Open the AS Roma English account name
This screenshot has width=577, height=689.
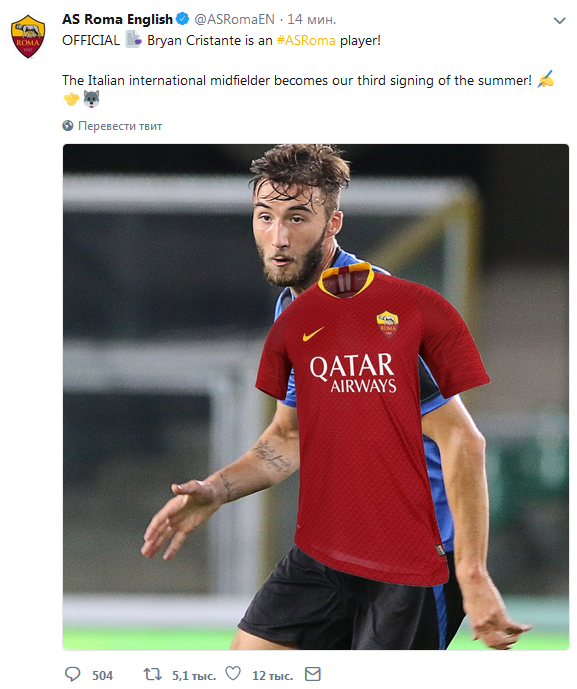pyautogui.click(x=117, y=19)
